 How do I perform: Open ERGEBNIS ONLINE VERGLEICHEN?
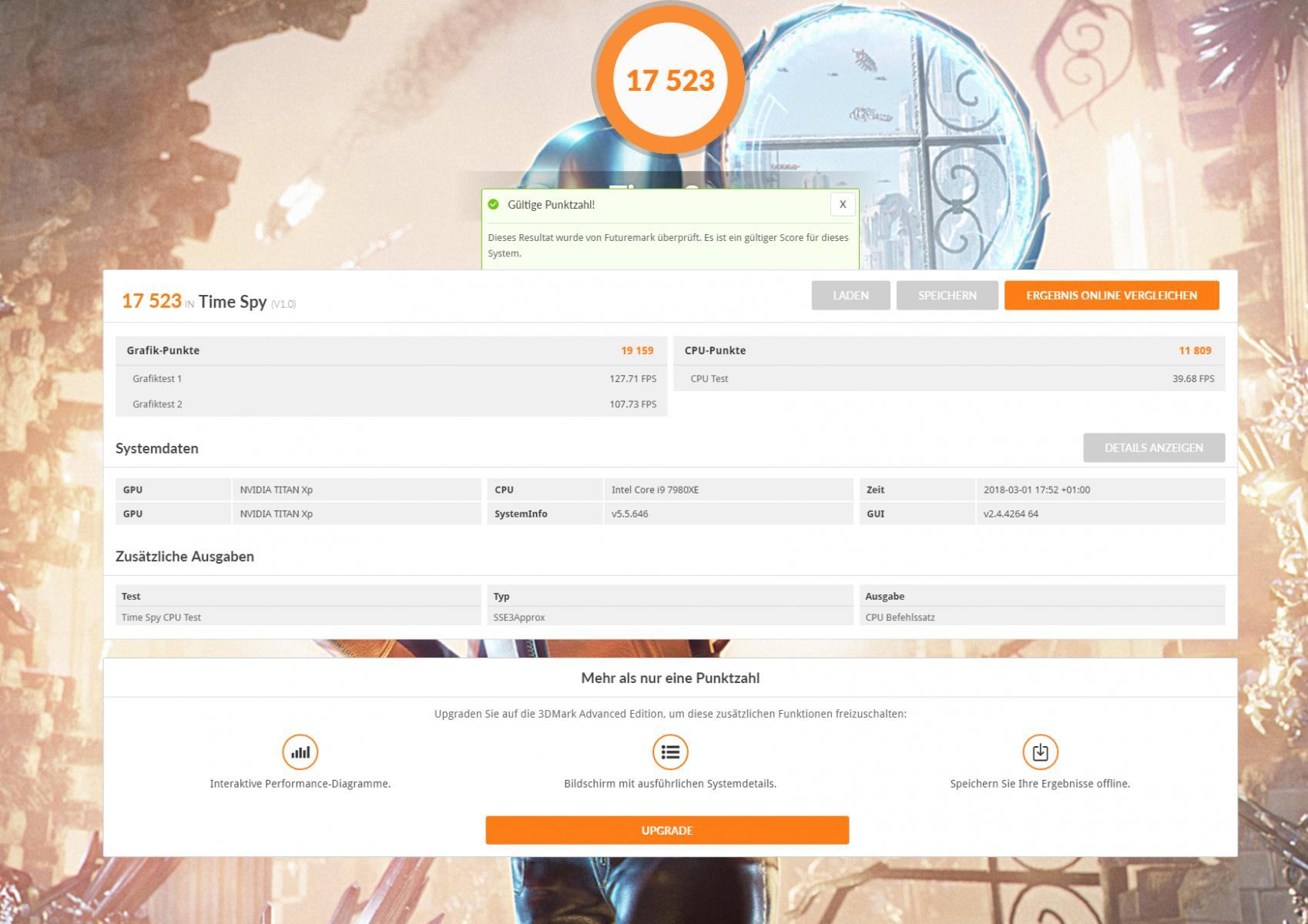click(1112, 296)
